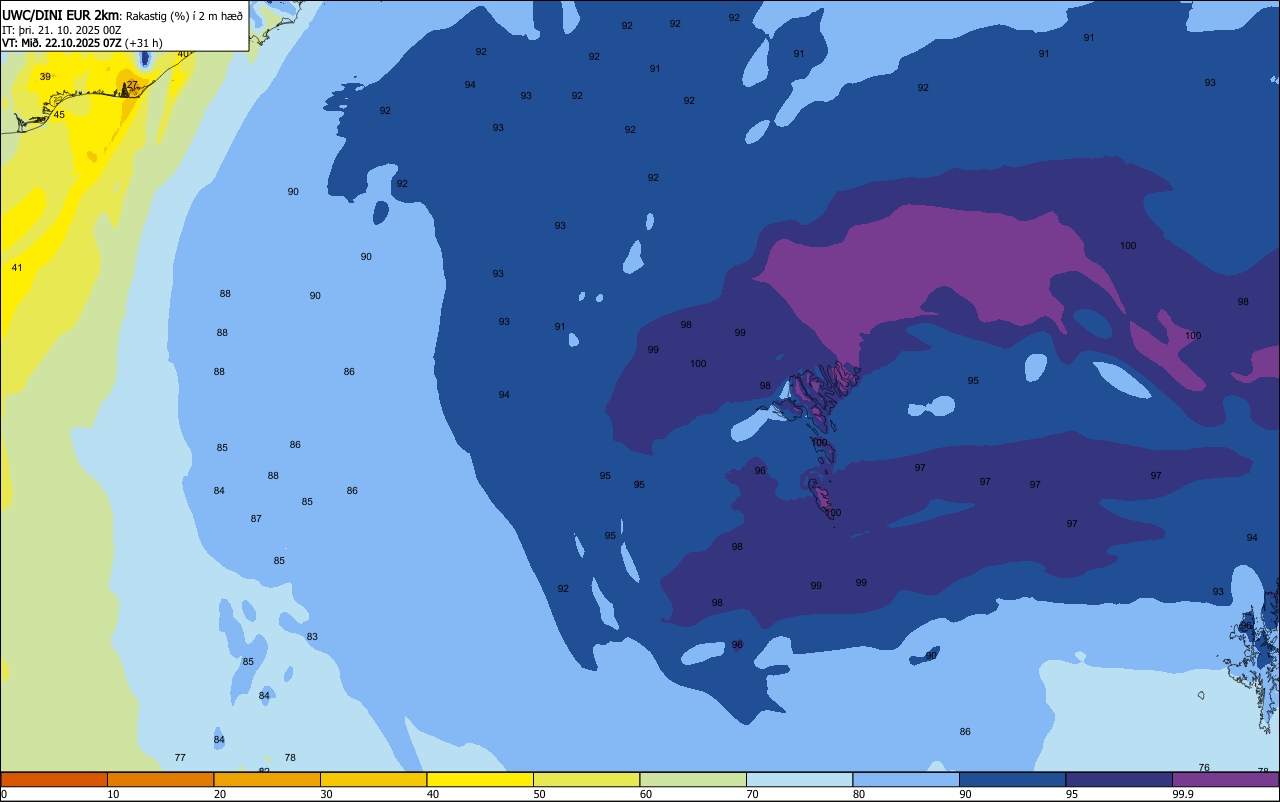Screen dimensions: 1280x802
Task: Click the '70' legend scale label
Action: point(752,794)
